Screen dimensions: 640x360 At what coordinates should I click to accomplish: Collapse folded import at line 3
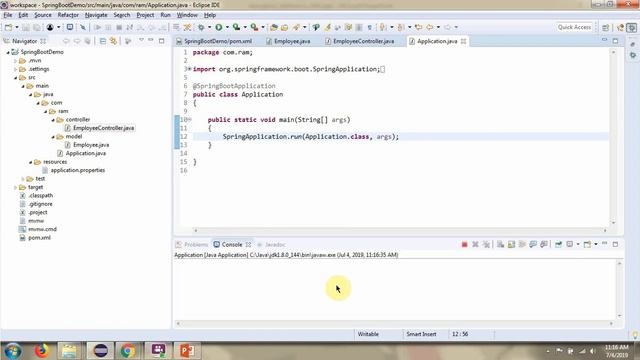tap(190, 69)
